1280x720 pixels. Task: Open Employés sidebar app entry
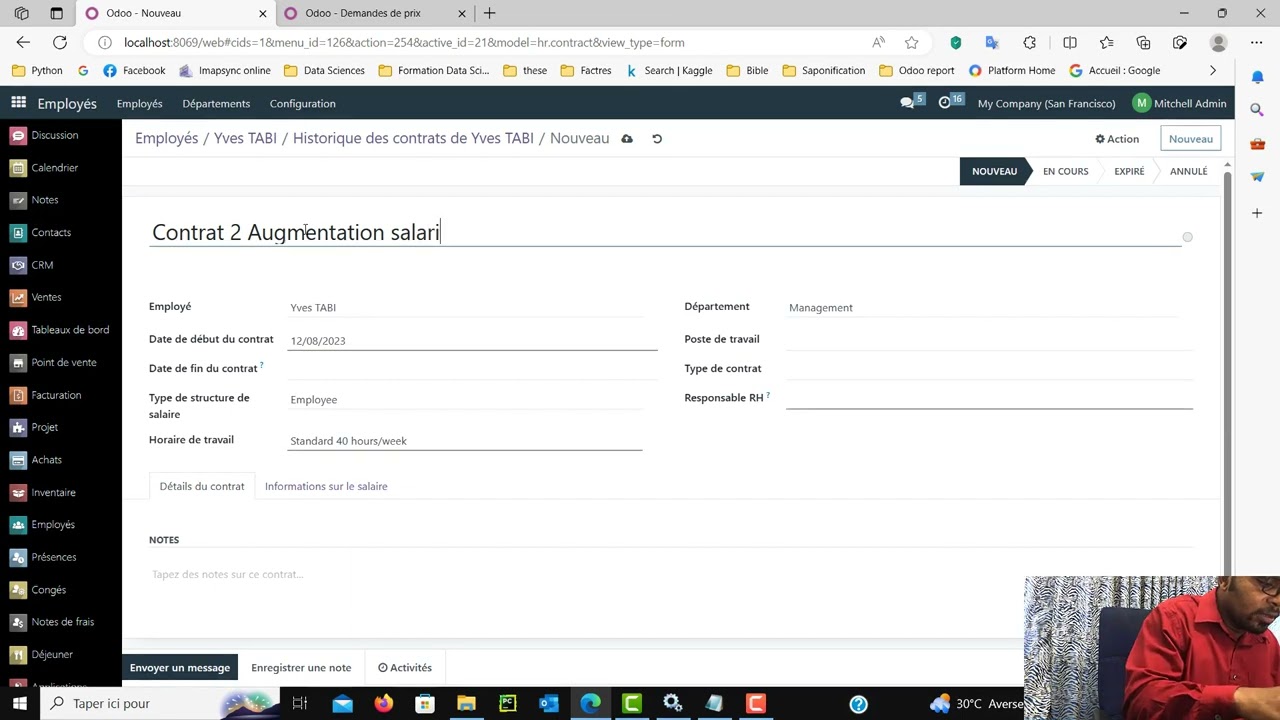pos(43,525)
